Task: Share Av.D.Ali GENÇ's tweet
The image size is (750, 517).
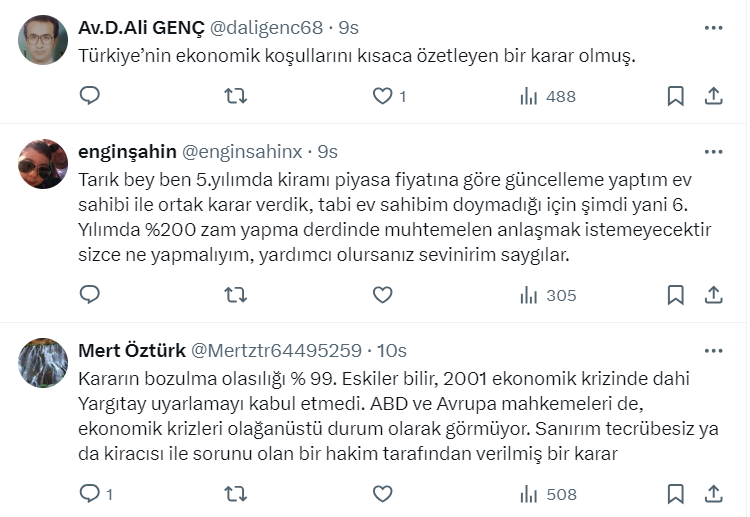Action: click(714, 96)
